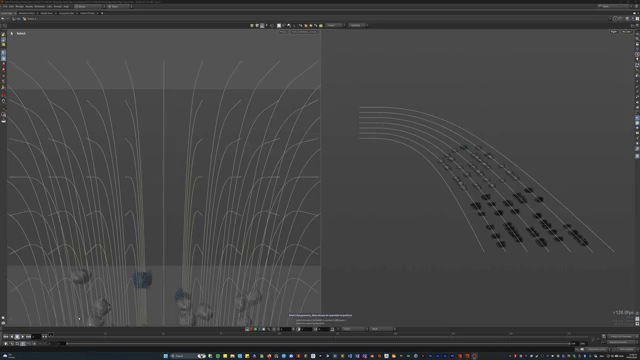The image size is (640, 360).
Task: Click the white square display icon in toolbar
Action: coord(279,25)
